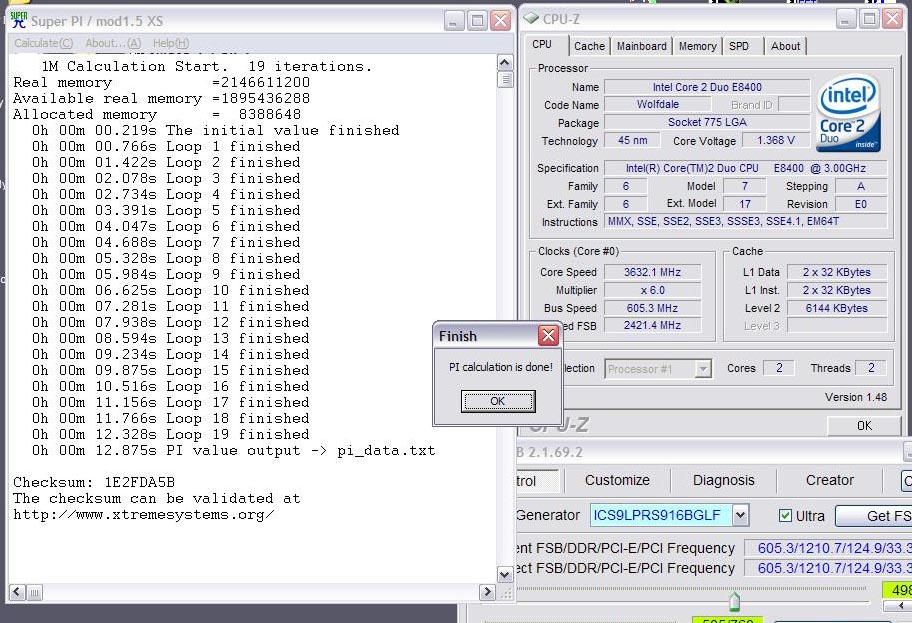Open the Processor #1 selection dropdown

(x=703, y=369)
